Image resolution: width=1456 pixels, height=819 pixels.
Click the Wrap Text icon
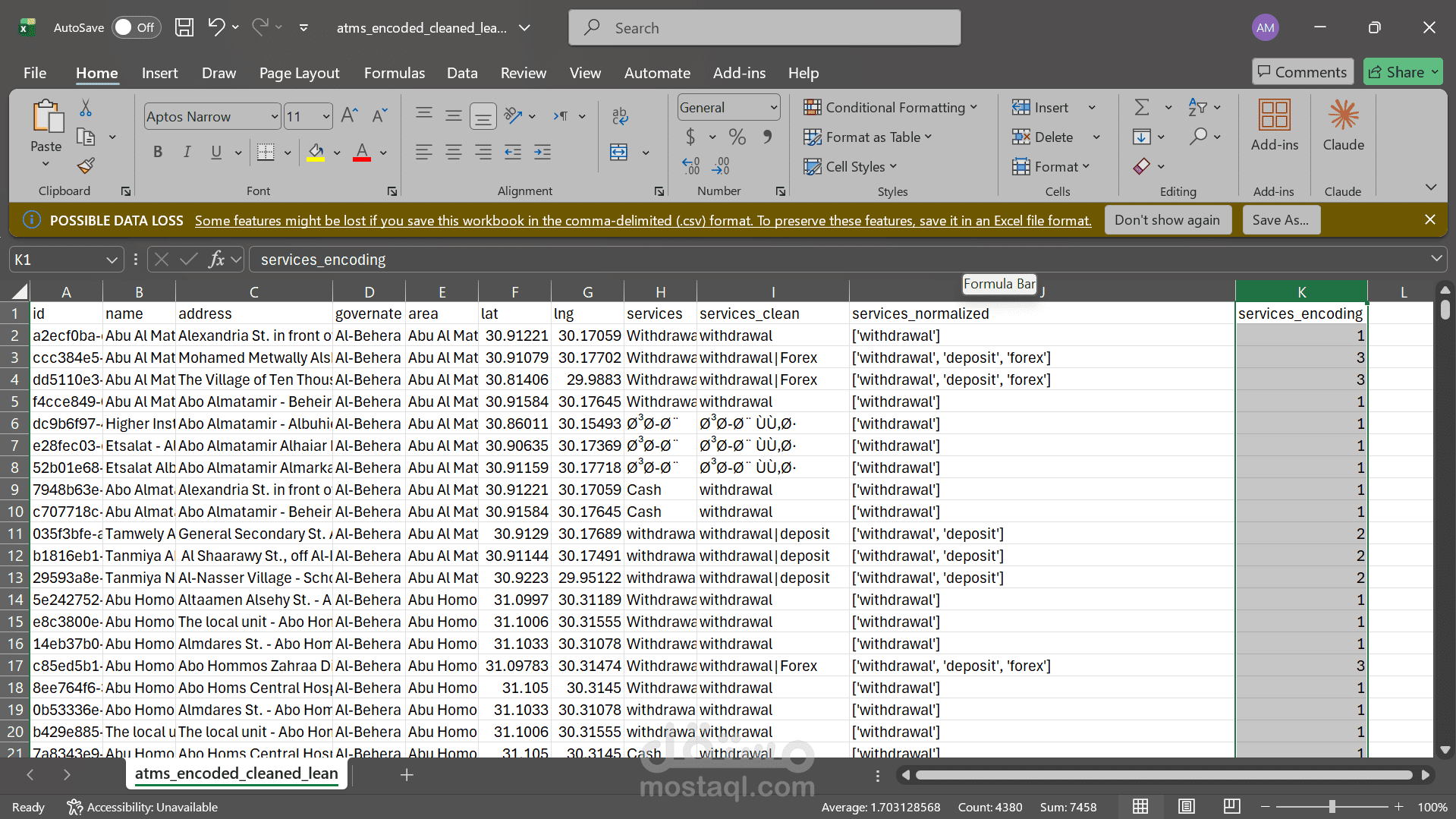coord(620,116)
